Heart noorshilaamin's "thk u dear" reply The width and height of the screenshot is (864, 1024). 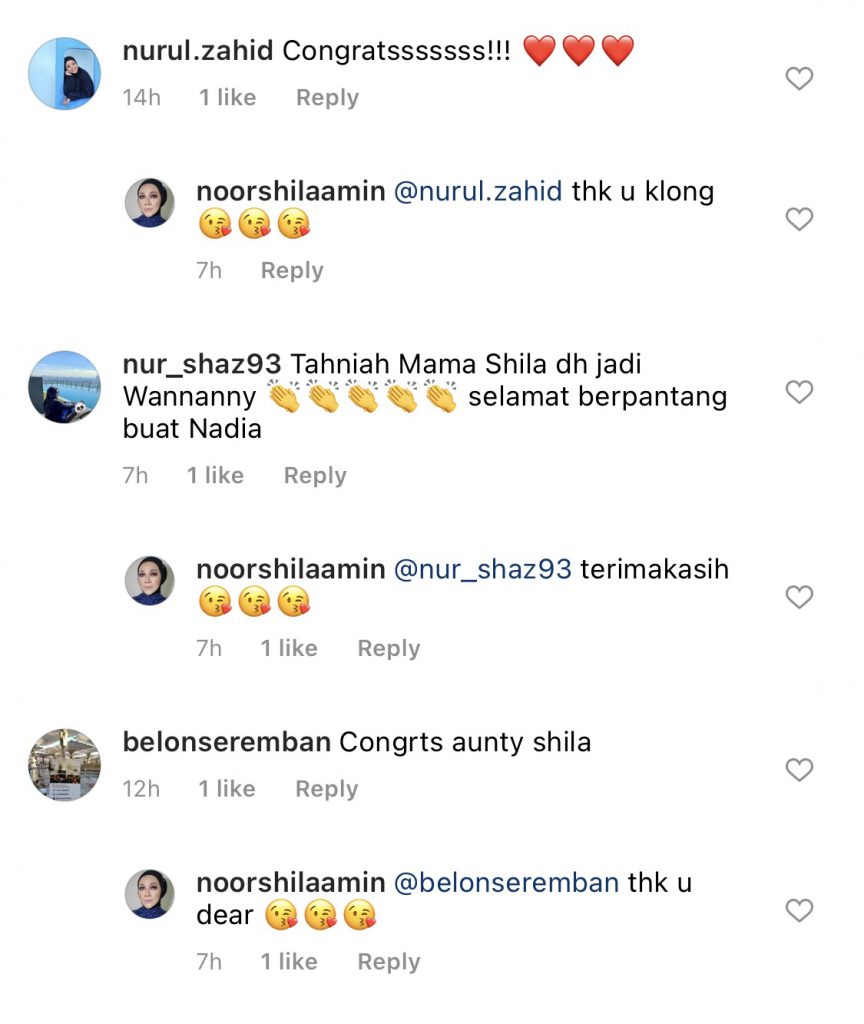[799, 911]
